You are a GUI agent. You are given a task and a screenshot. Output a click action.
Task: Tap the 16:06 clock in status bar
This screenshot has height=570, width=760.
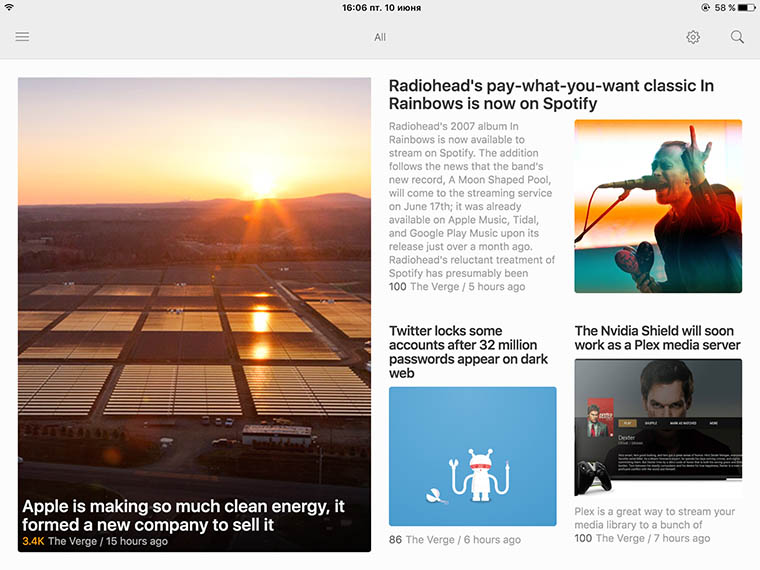354,8
